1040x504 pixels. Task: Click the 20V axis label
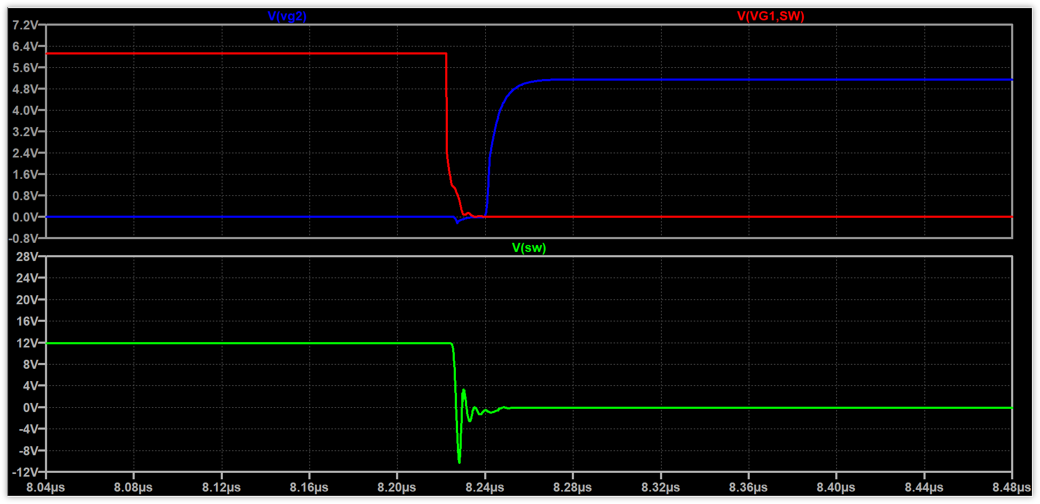pos(29,300)
